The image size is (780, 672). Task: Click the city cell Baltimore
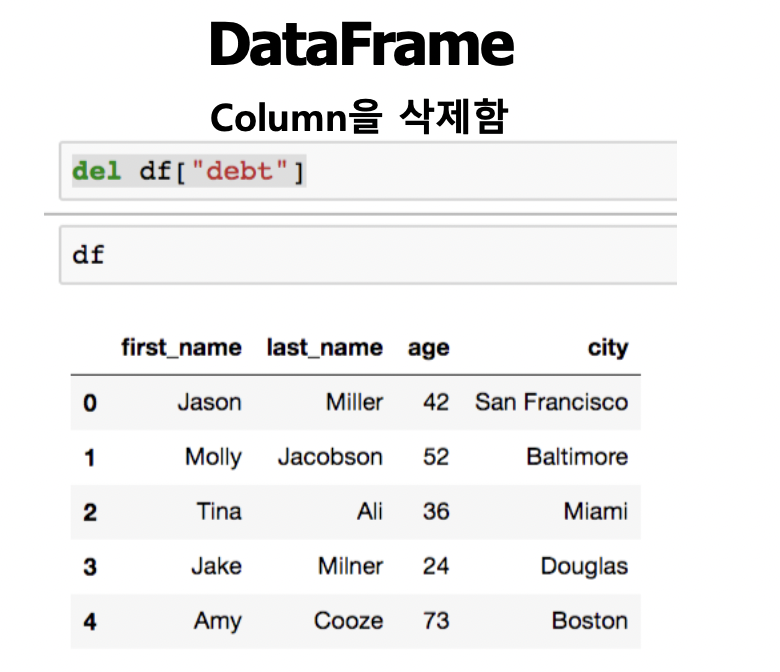[x=578, y=457]
